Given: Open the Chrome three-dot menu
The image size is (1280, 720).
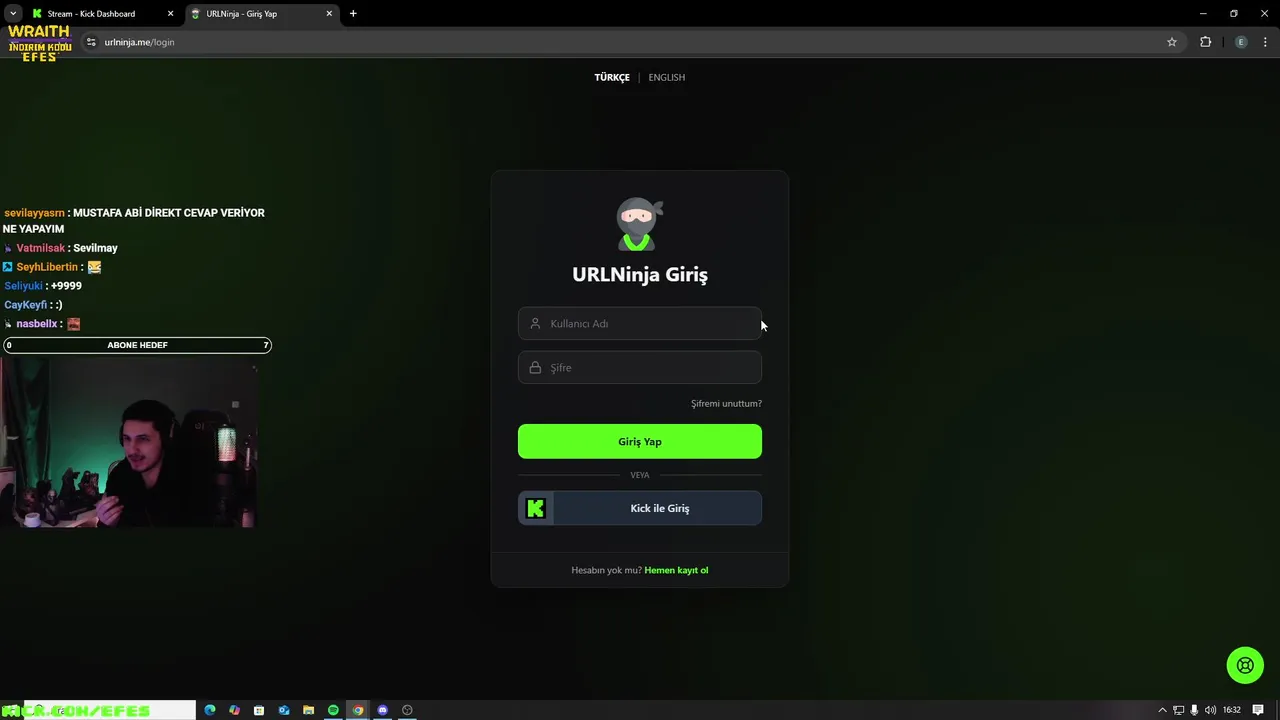Looking at the screenshot, I should [1266, 42].
